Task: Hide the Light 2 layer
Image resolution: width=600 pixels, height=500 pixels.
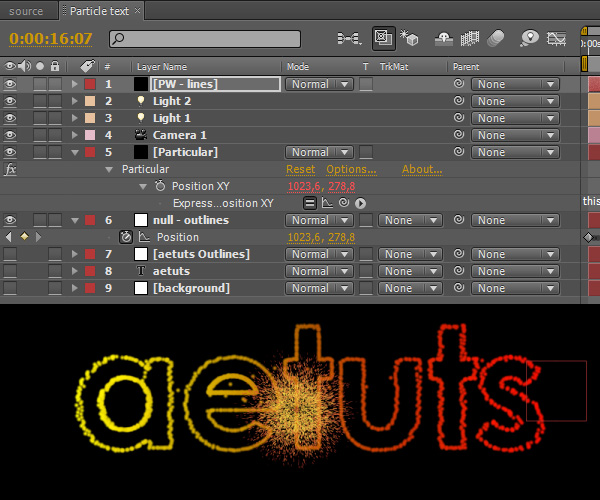Action: click(x=10, y=101)
